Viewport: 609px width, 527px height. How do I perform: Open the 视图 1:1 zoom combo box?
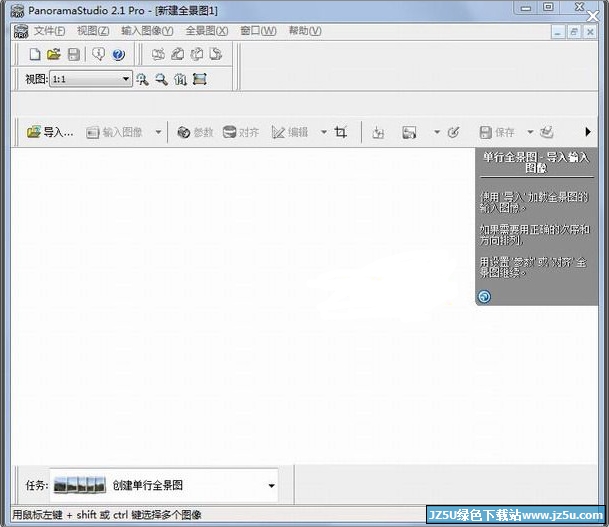coord(91,79)
